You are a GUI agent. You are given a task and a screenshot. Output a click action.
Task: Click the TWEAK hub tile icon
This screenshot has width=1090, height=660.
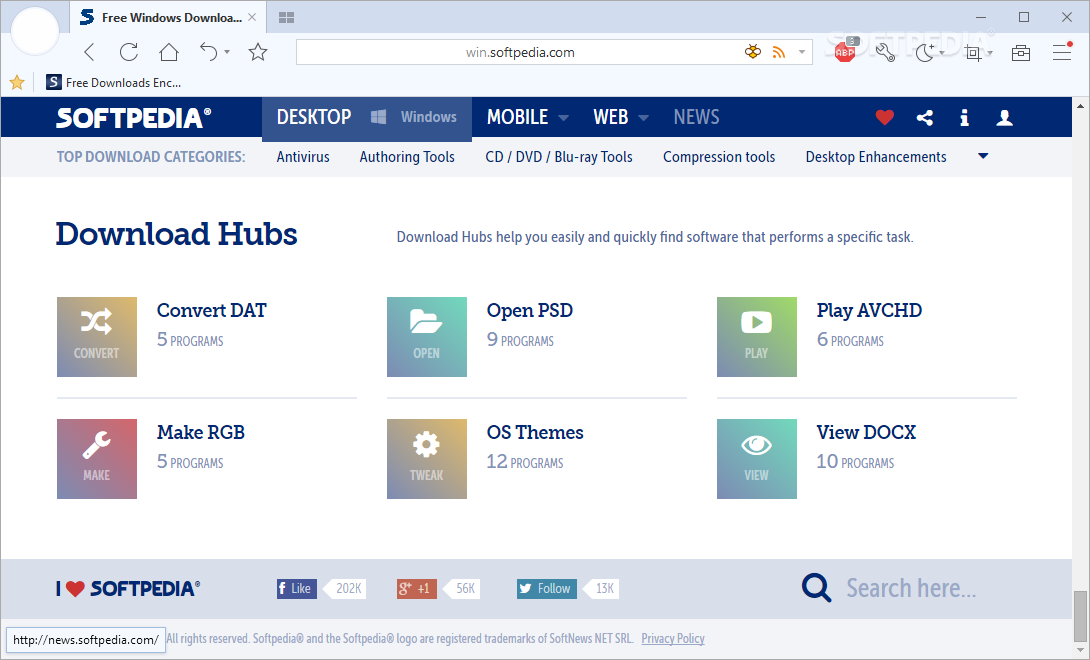[427, 459]
